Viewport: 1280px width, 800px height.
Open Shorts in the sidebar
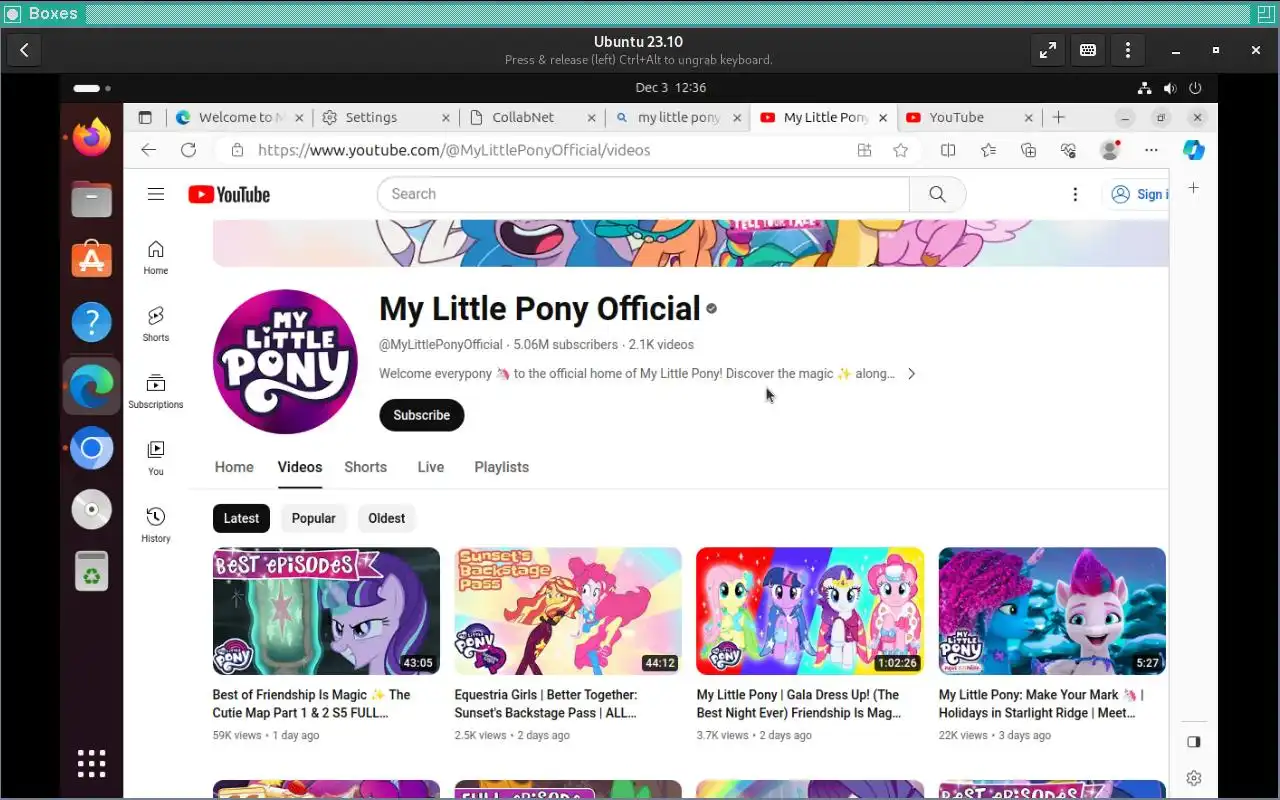pos(156,324)
